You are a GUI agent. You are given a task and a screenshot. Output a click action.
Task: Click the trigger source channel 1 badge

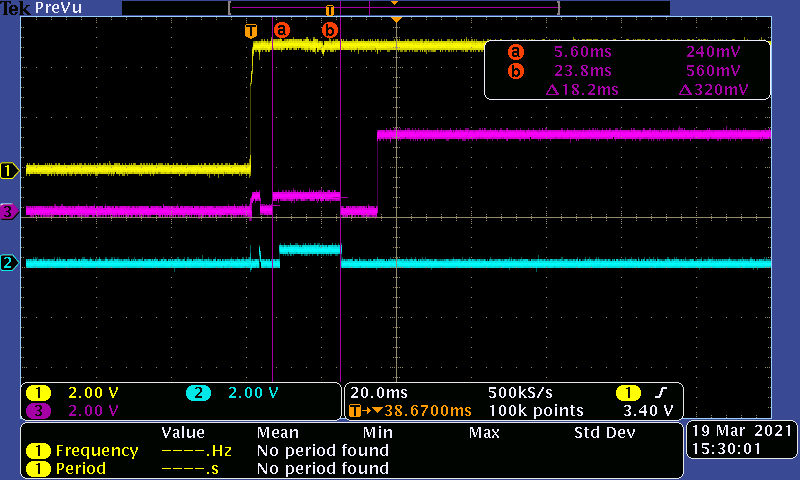click(628, 393)
